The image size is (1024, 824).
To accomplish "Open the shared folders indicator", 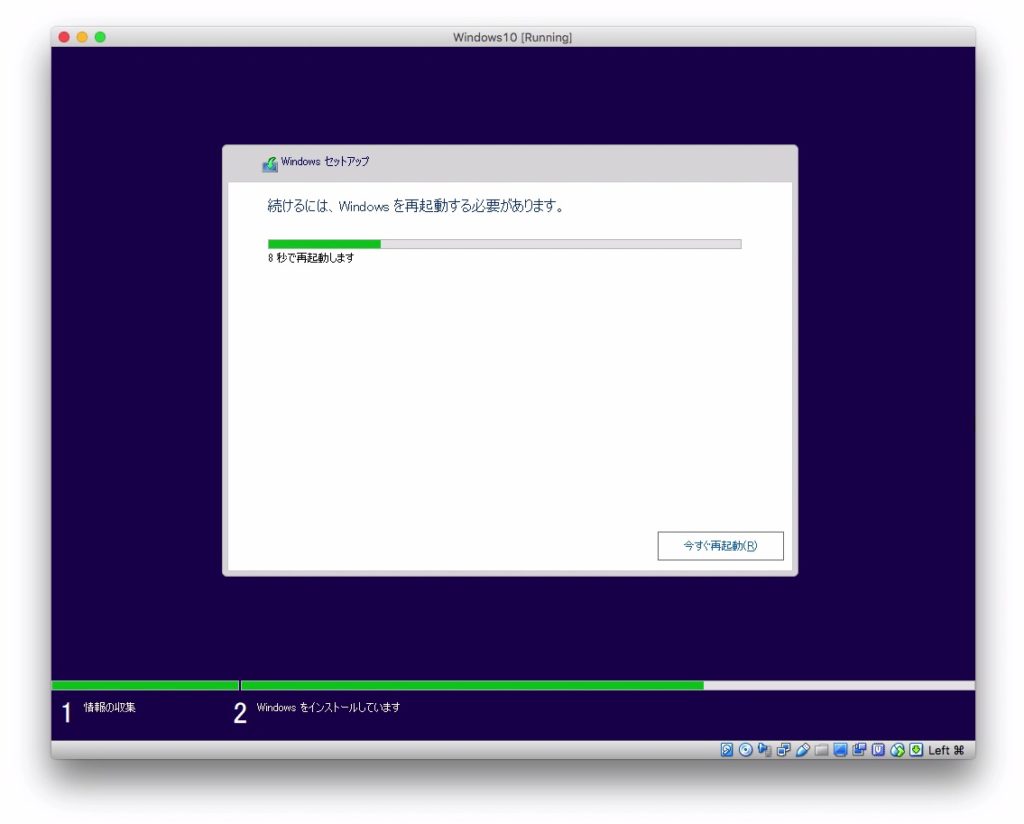I will [x=822, y=750].
